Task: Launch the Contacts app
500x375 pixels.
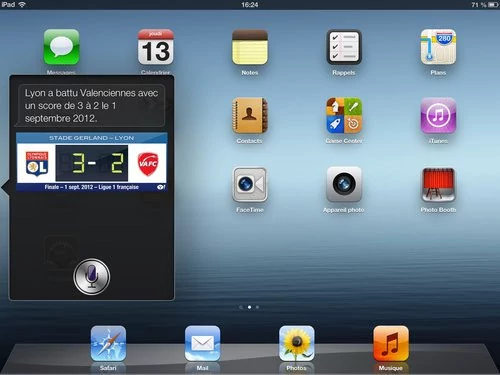Action: (x=250, y=116)
